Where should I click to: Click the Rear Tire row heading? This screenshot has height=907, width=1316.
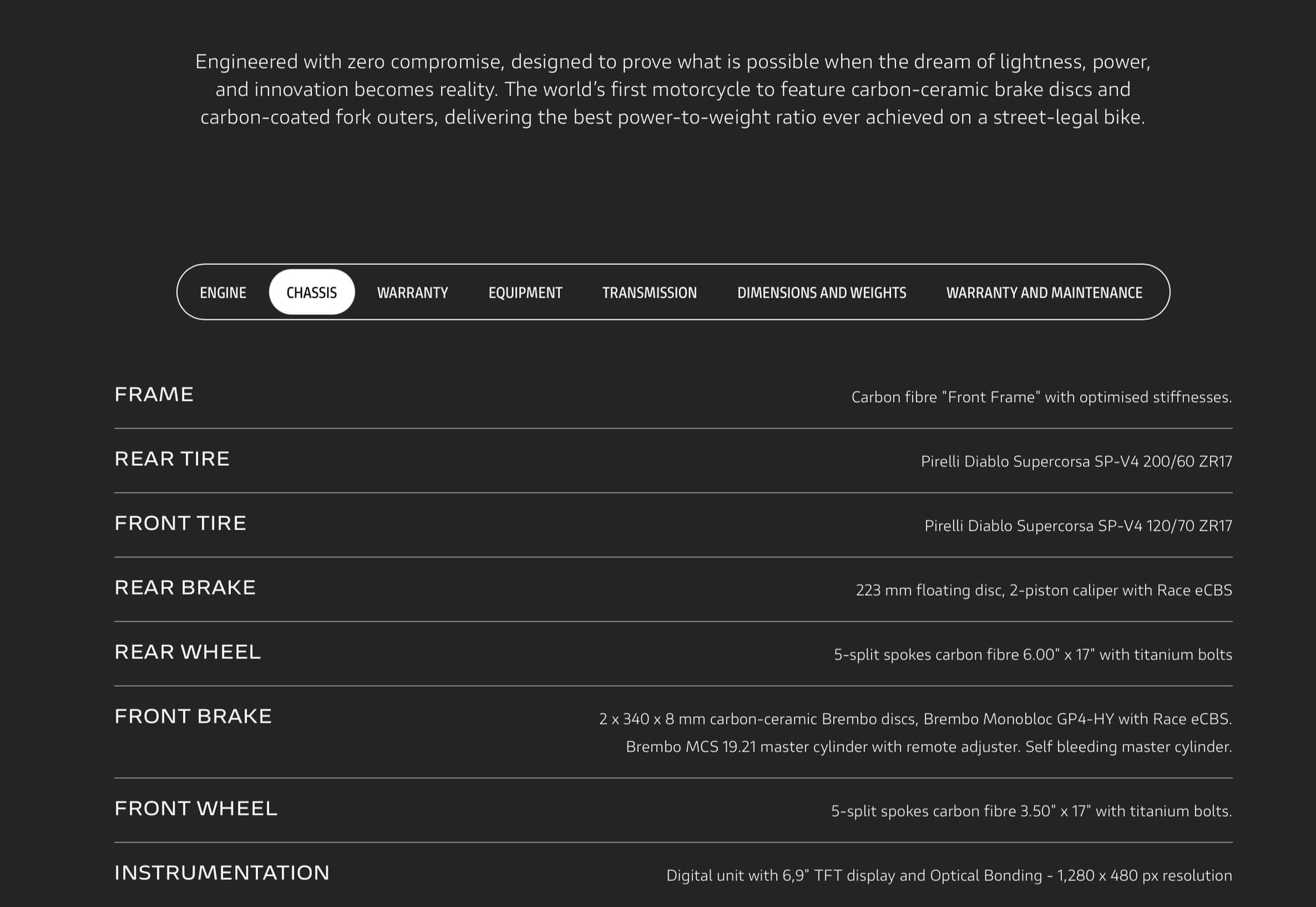click(x=172, y=459)
